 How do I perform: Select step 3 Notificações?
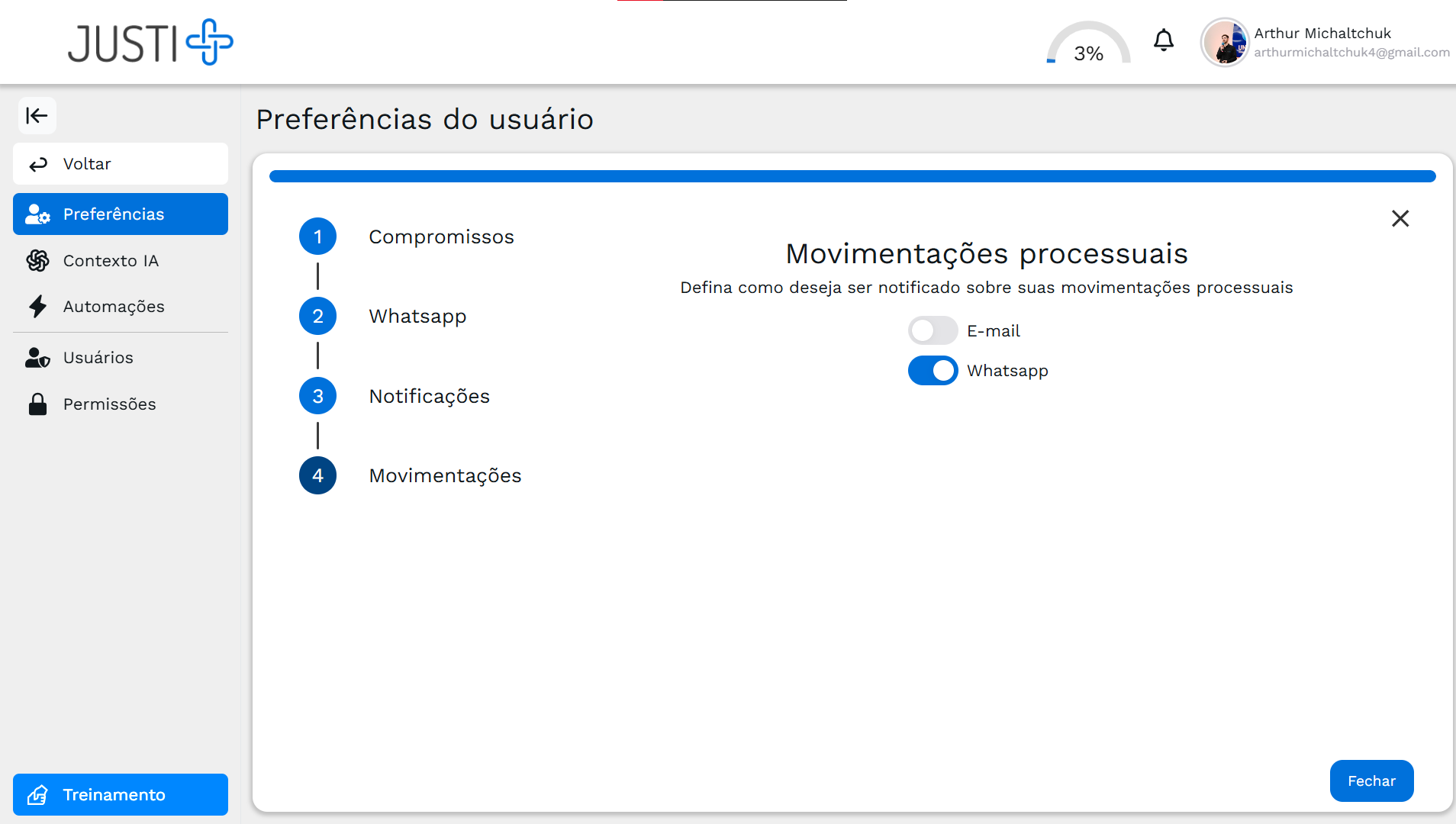(x=317, y=395)
